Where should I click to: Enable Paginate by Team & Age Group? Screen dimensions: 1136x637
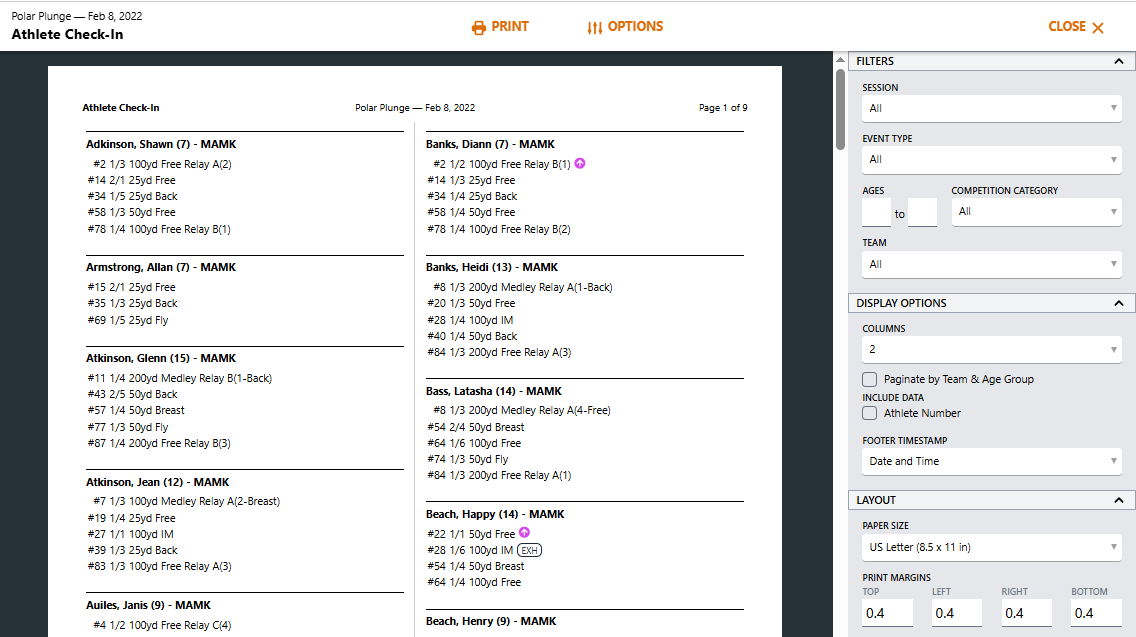870,380
